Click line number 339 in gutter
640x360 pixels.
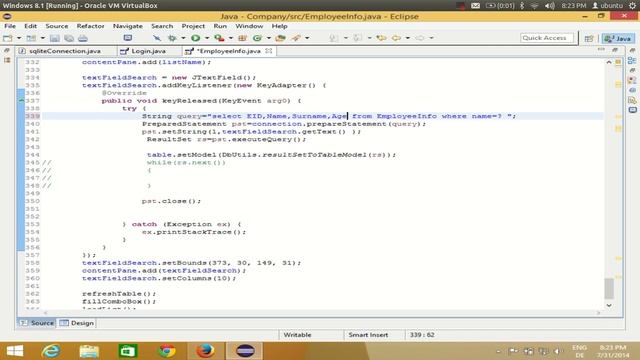32,116
